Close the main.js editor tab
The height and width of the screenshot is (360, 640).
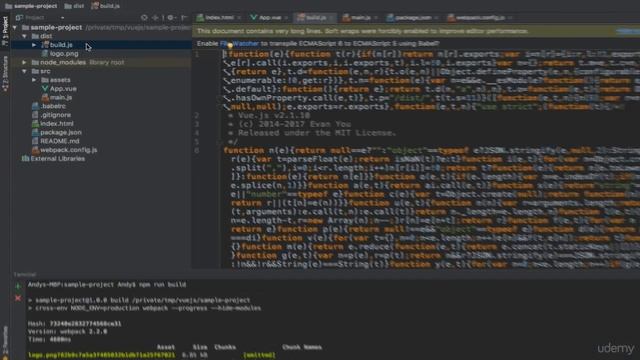376,18
